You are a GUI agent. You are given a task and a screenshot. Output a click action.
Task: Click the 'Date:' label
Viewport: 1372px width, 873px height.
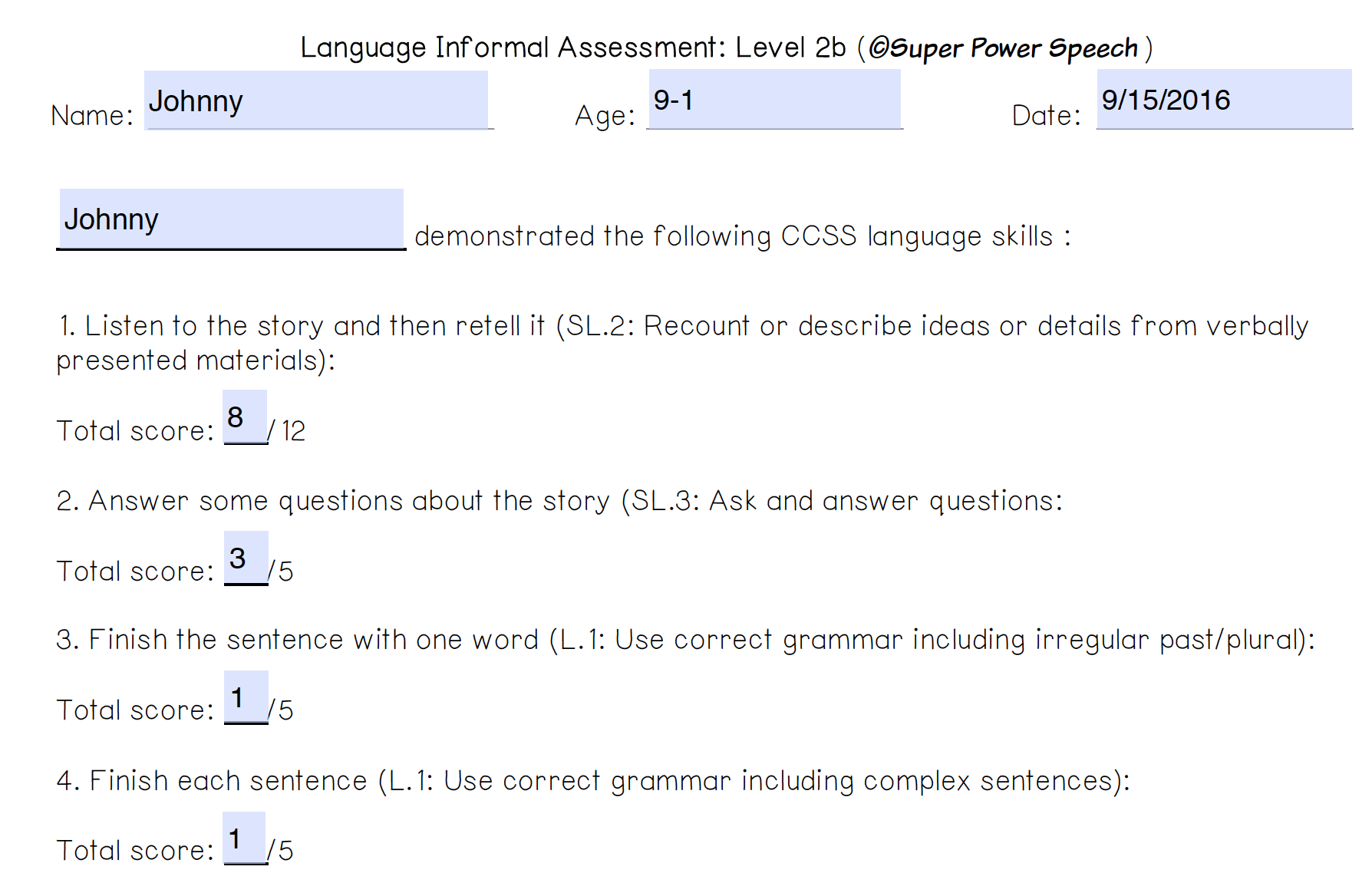pos(1047,115)
